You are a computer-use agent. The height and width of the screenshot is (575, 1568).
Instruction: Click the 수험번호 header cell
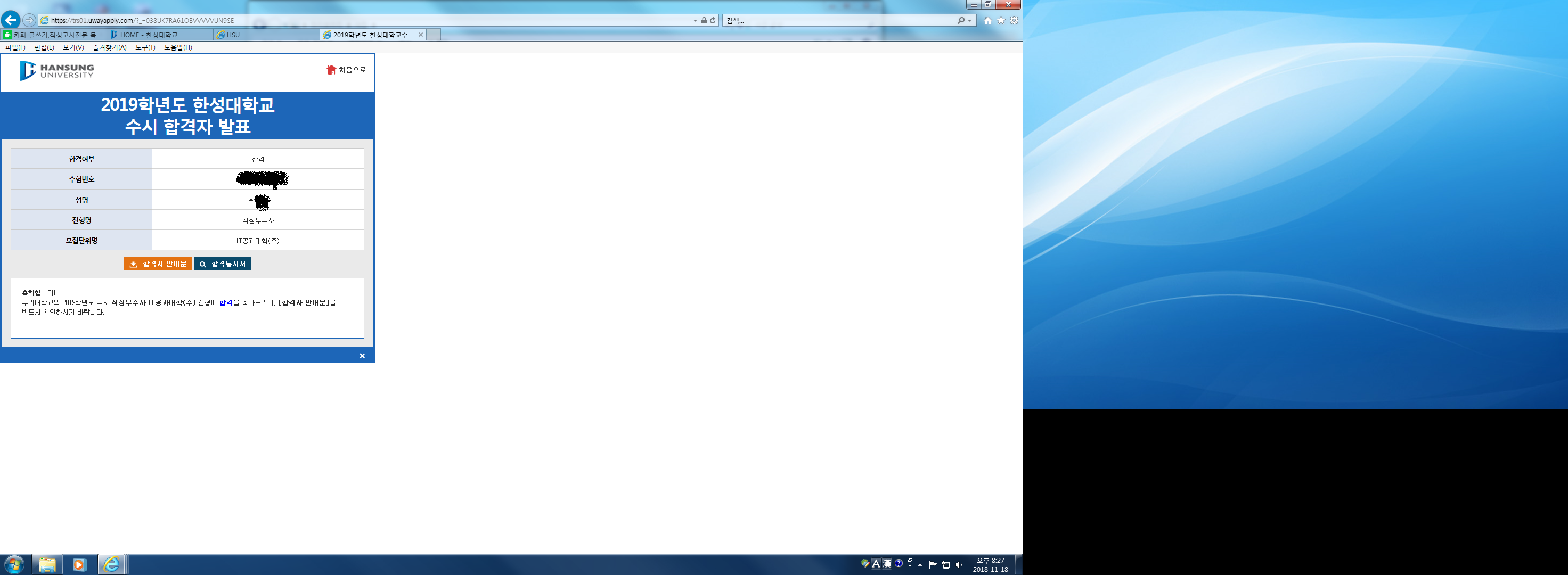click(x=81, y=179)
